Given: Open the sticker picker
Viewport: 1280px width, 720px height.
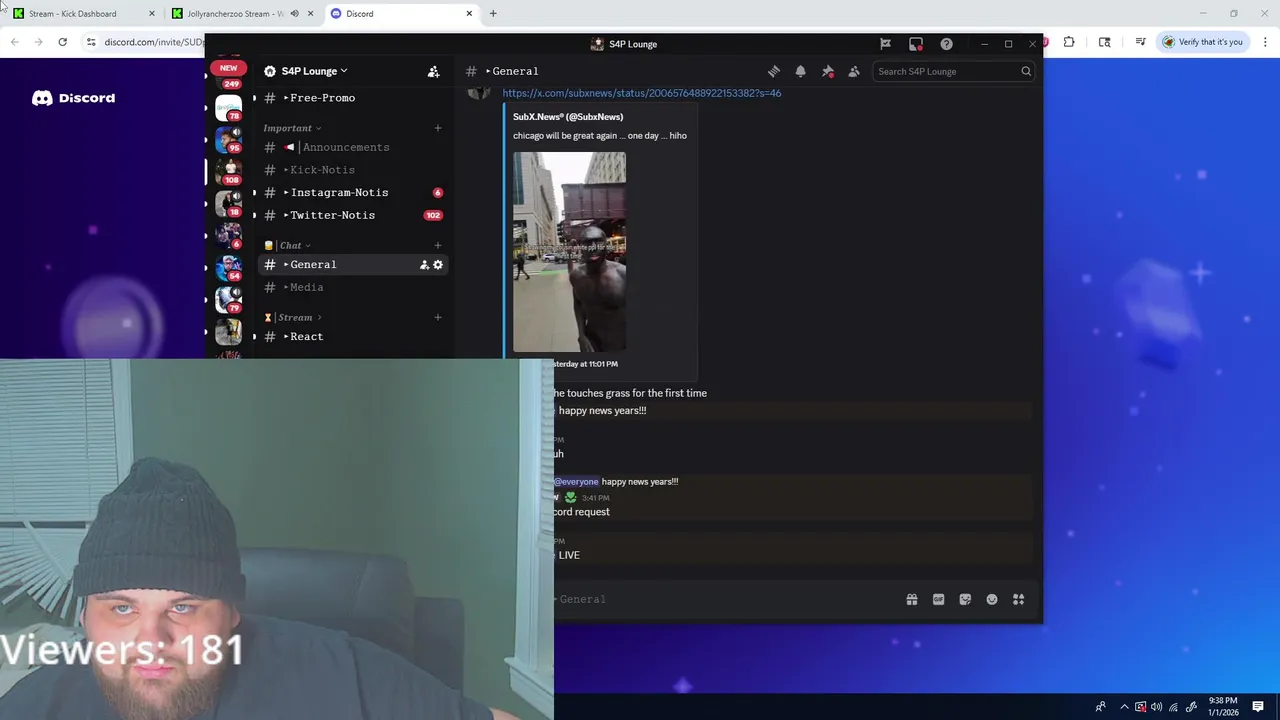Looking at the screenshot, I should click(x=965, y=599).
